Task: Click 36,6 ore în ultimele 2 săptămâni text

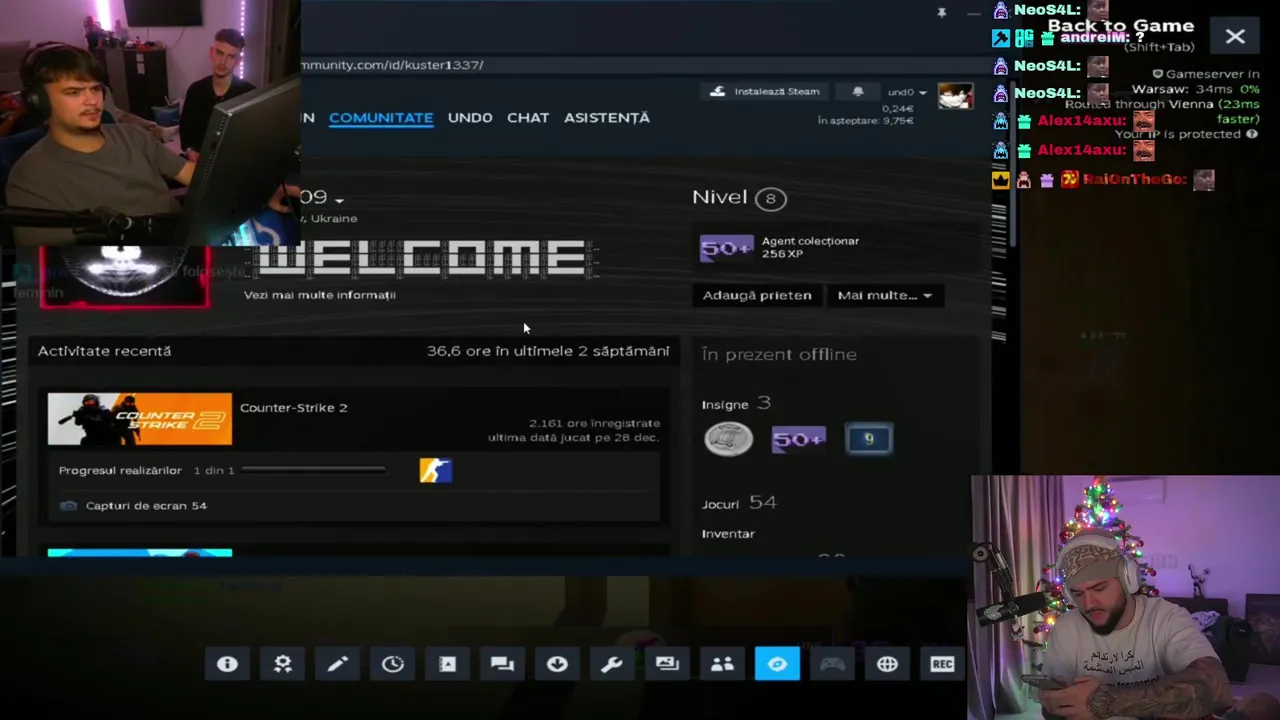Action: click(x=548, y=351)
